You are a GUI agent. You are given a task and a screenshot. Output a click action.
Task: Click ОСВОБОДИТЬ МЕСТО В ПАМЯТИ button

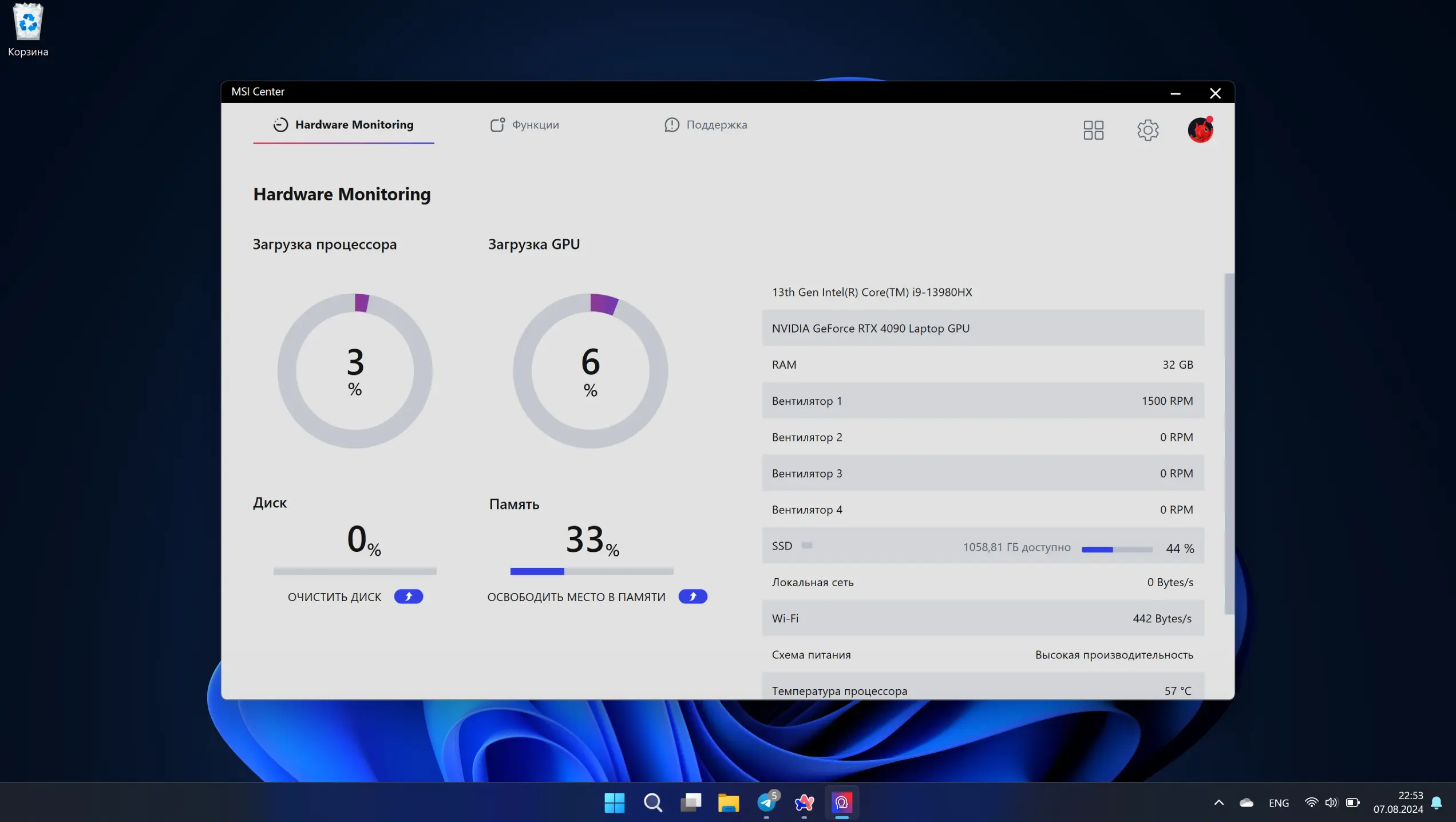click(x=576, y=597)
